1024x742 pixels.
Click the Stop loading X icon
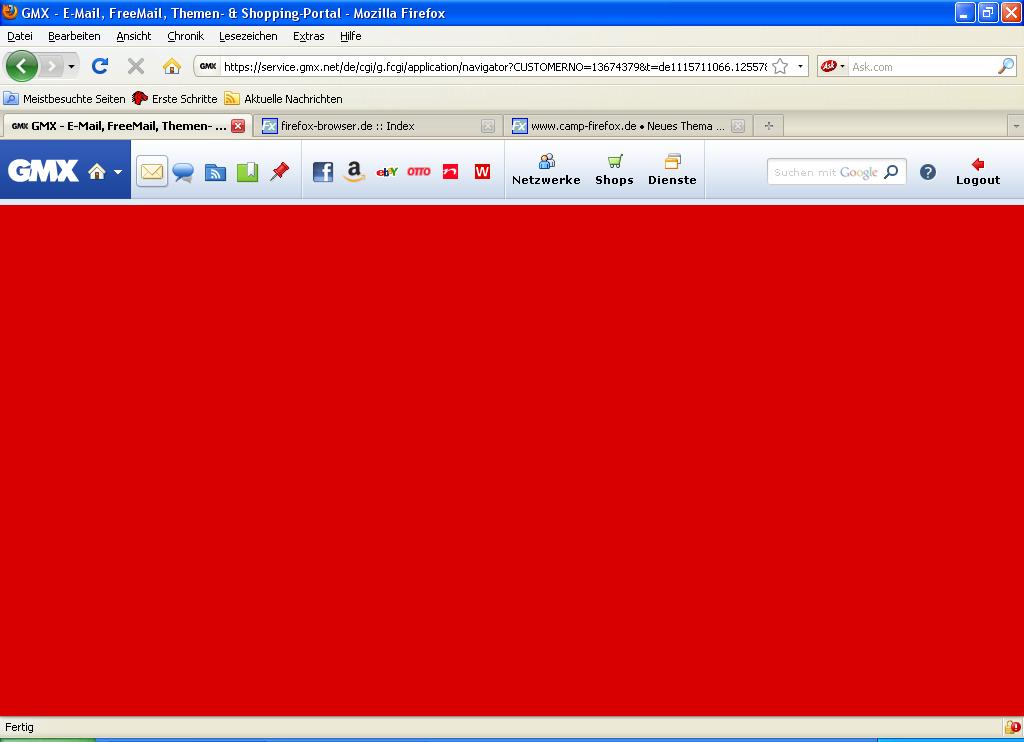136,66
